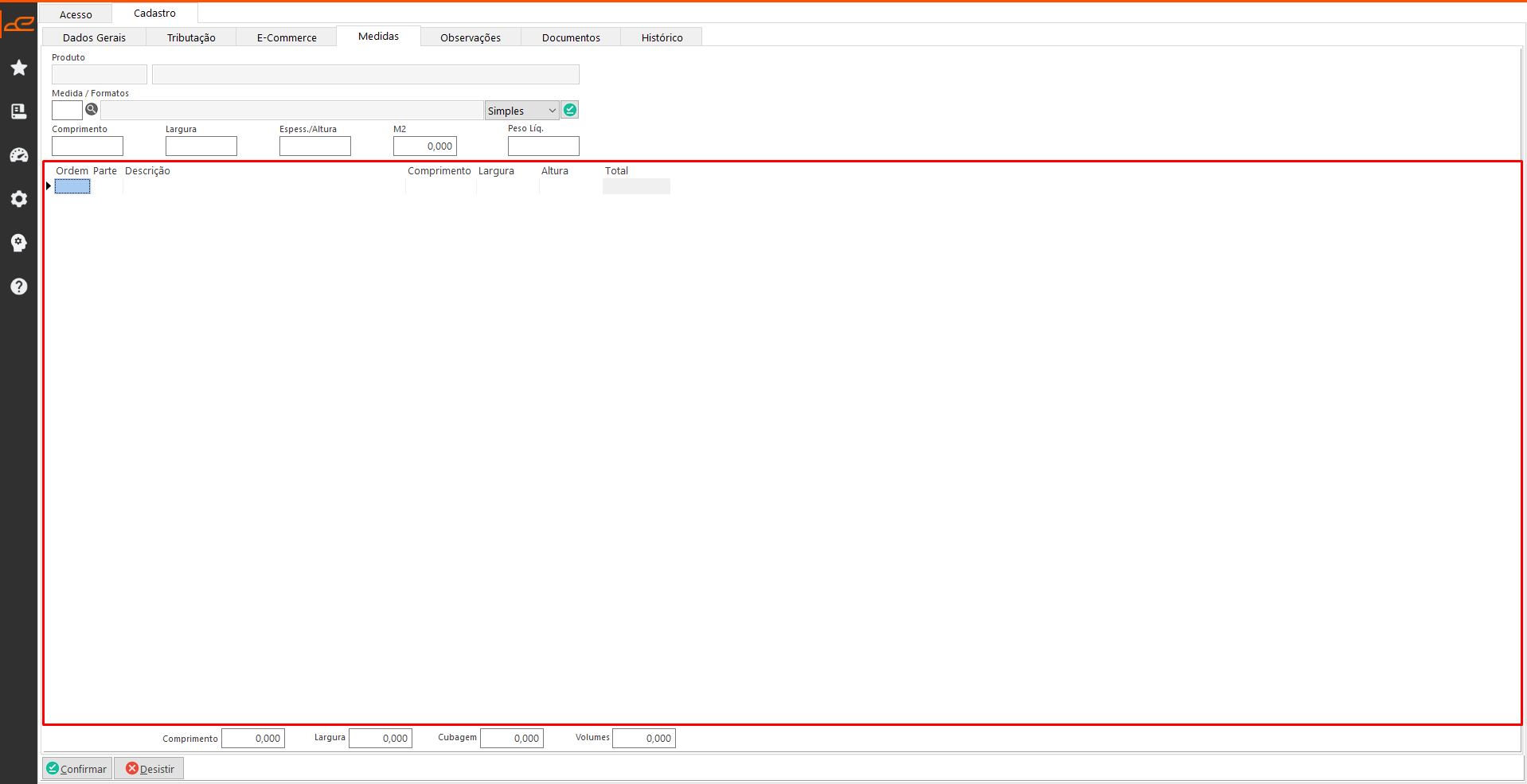The height and width of the screenshot is (784, 1527).
Task: Click the register/terminal icon in the sidebar
Action: pos(19,111)
